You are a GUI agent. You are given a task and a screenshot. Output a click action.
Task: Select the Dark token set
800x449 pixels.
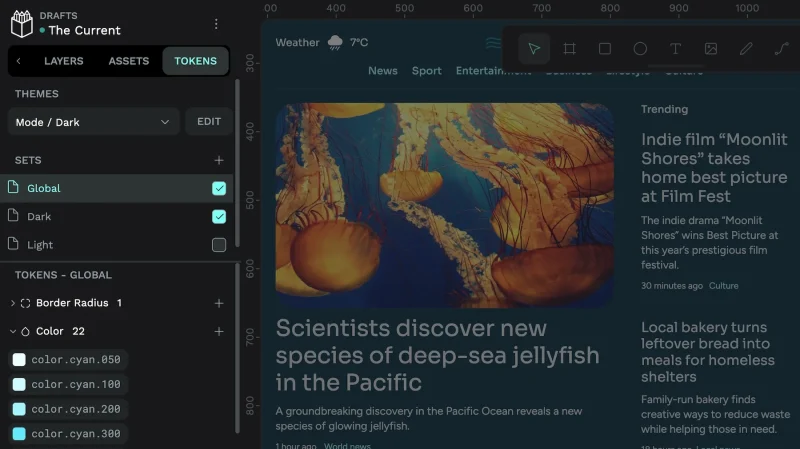[x=116, y=216]
